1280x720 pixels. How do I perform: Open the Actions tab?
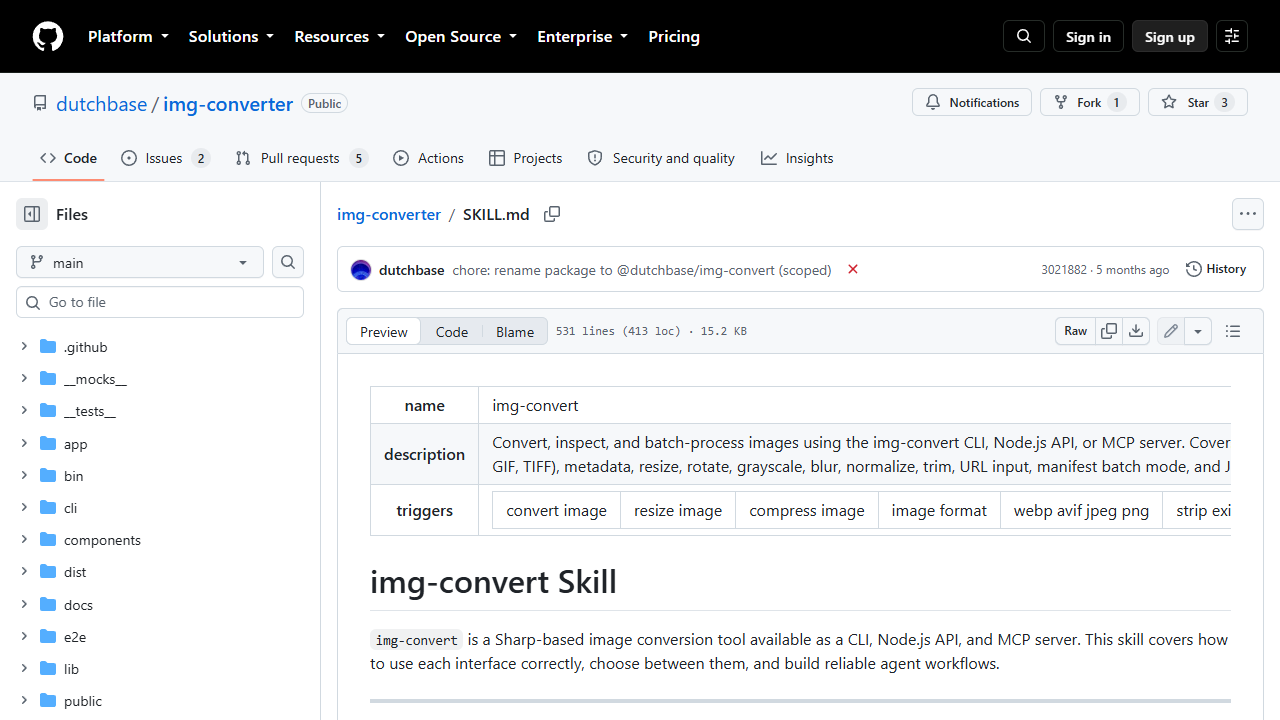pos(429,158)
